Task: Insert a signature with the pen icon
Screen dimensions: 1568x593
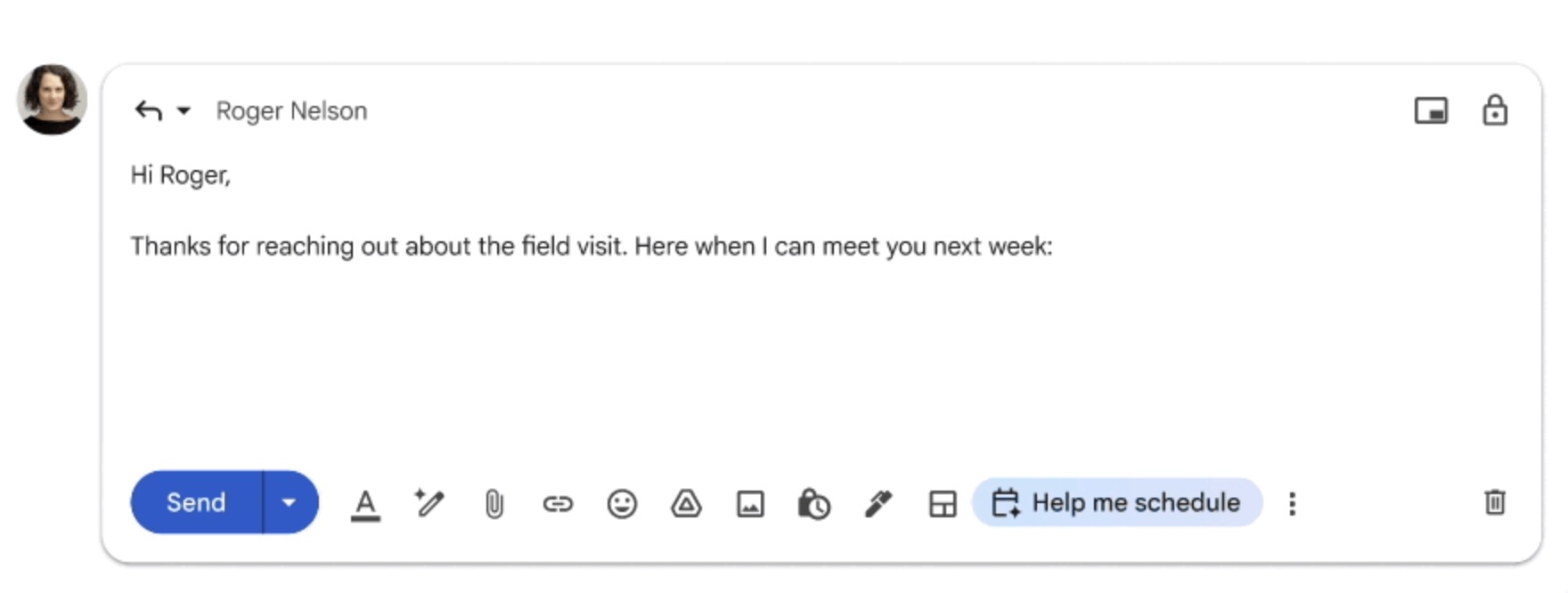Action: (878, 504)
